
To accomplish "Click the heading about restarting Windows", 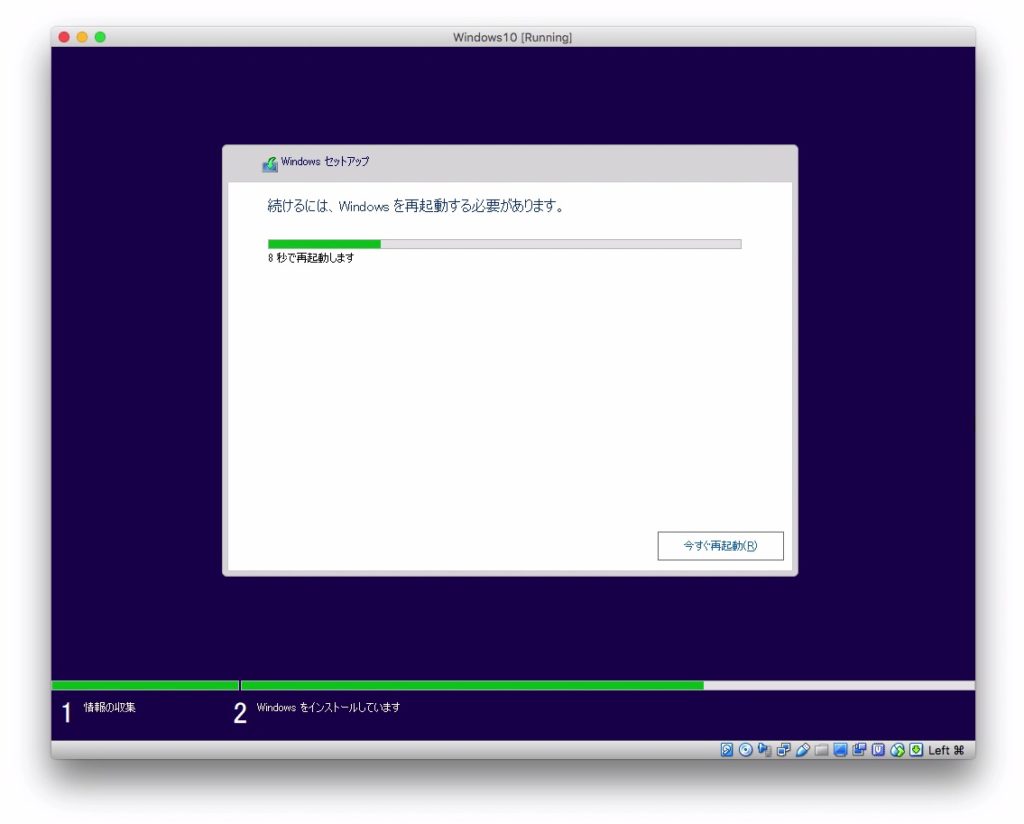I will tap(415, 206).
